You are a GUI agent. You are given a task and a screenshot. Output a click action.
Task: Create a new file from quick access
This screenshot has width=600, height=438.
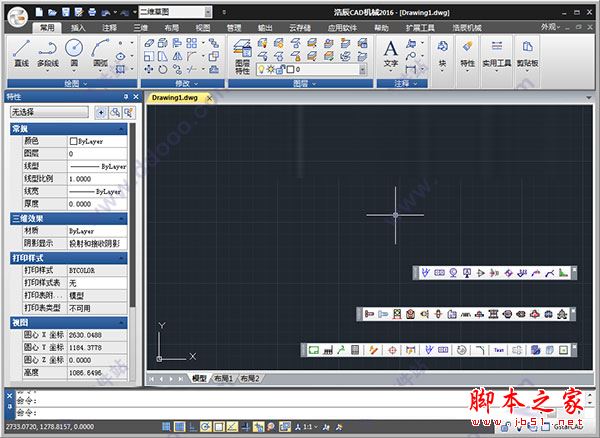pos(39,12)
